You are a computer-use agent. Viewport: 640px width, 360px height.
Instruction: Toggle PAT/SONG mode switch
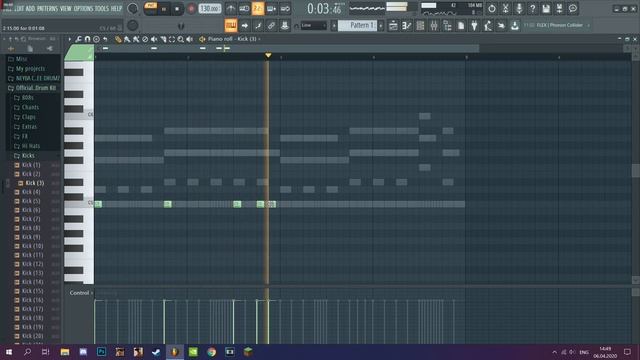tap(151, 9)
